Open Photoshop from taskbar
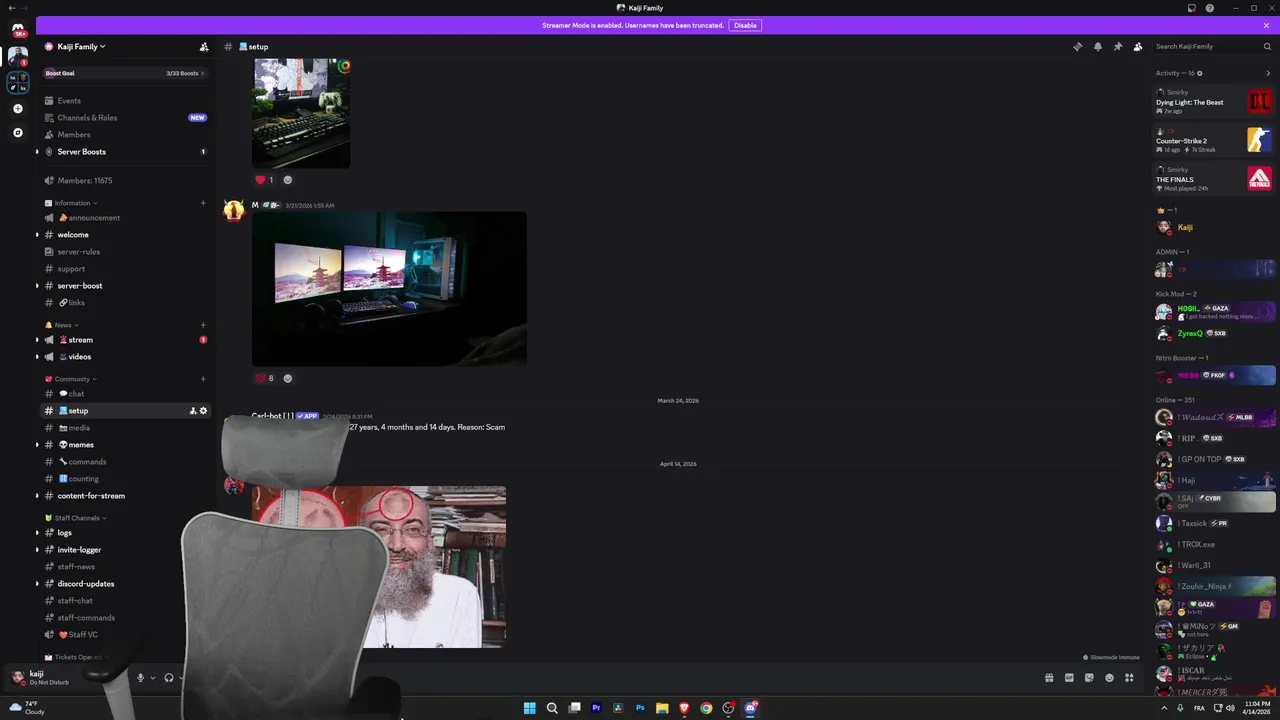Viewport: 1280px width, 720px height. point(640,708)
